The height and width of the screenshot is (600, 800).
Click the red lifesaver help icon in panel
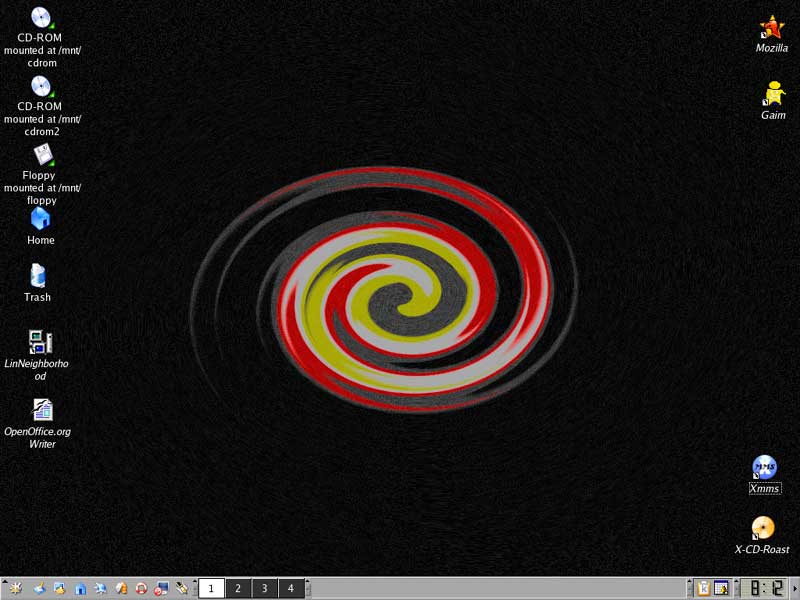point(141,589)
